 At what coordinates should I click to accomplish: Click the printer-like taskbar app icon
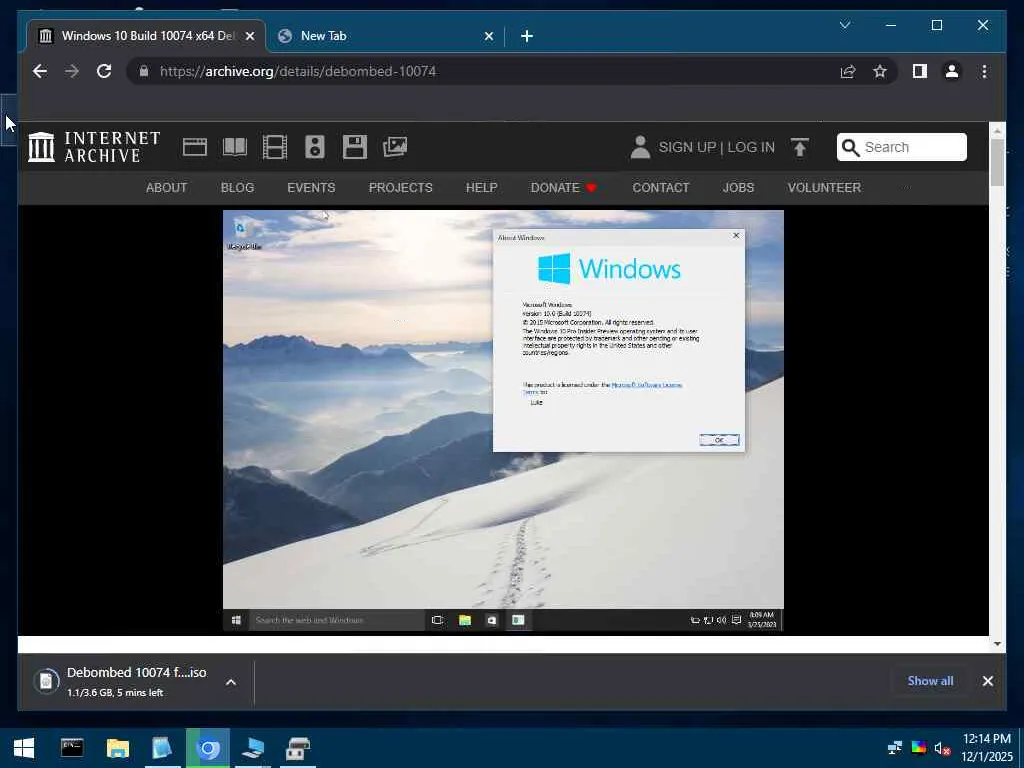298,748
